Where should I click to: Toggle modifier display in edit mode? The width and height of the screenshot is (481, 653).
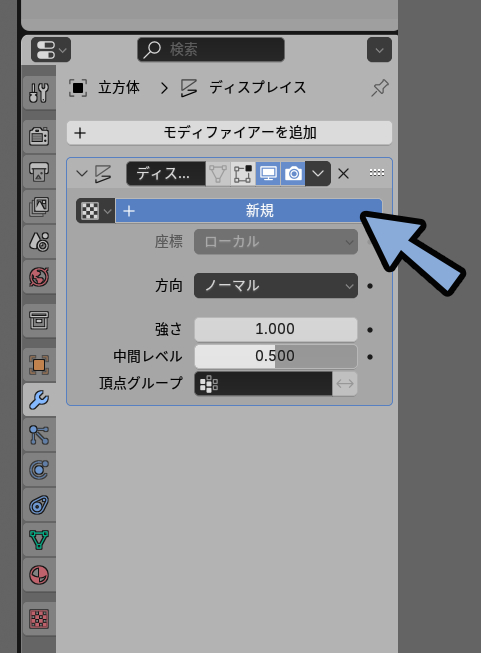[243, 174]
